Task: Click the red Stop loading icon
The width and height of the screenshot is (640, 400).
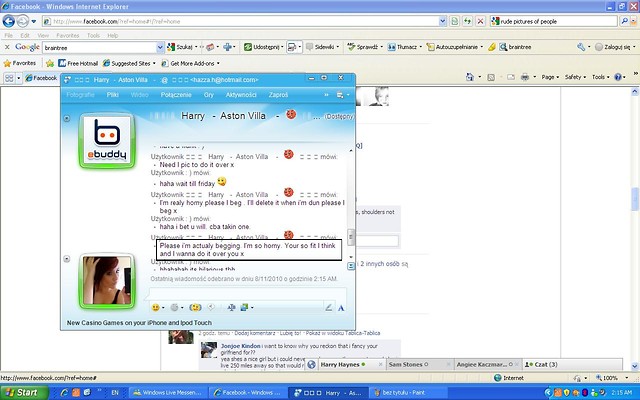Action: (x=480, y=21)
